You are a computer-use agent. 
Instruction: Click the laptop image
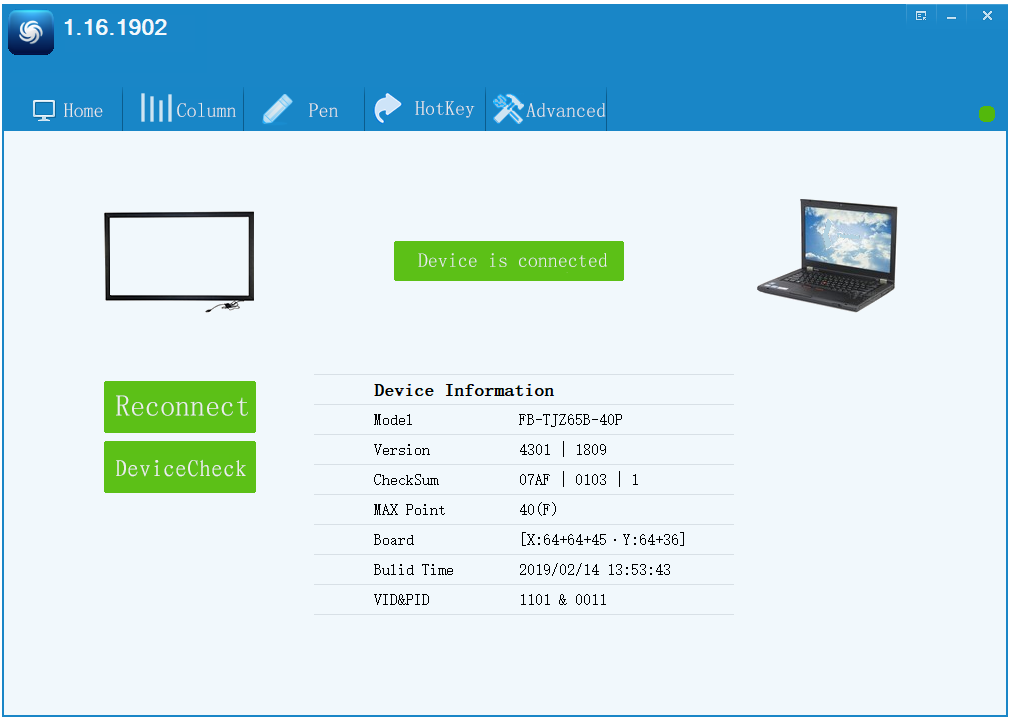tap(827, 255)
